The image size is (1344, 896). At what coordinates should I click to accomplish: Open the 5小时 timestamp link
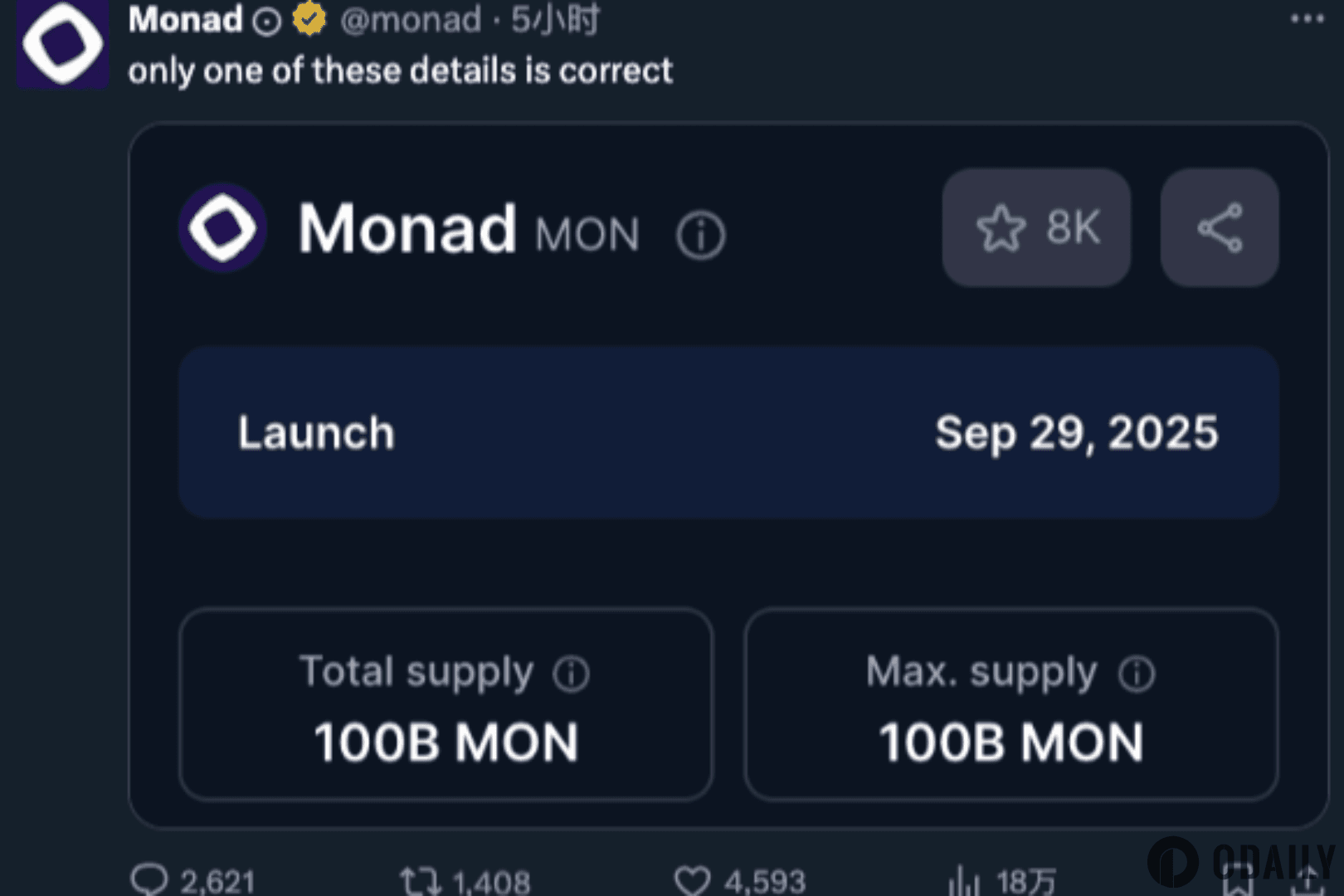coord(555,19)
